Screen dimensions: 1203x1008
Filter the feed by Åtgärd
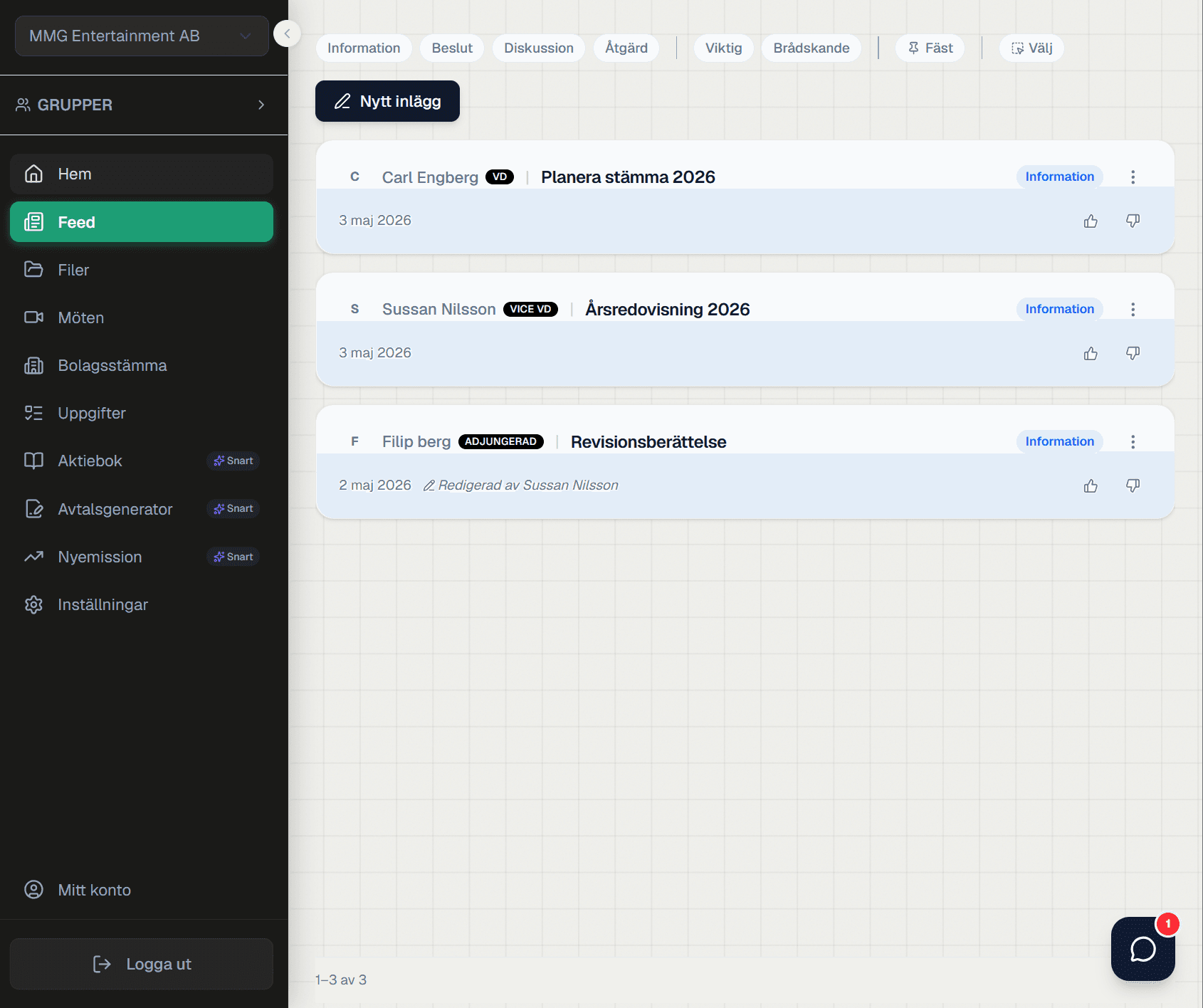tap(626, 48)
